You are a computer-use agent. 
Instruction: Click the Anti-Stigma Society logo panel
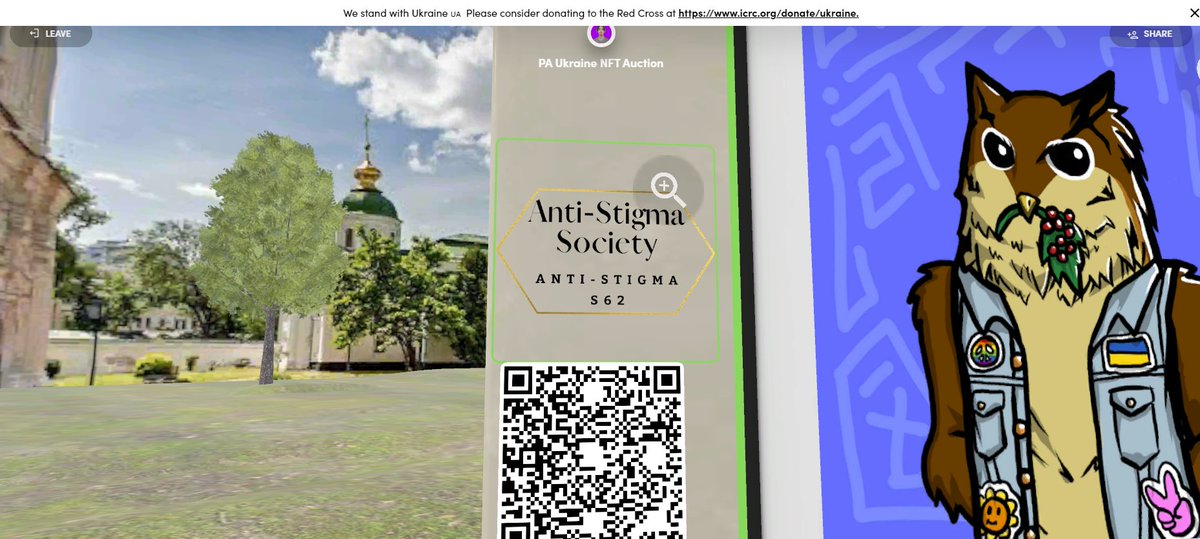605,253
